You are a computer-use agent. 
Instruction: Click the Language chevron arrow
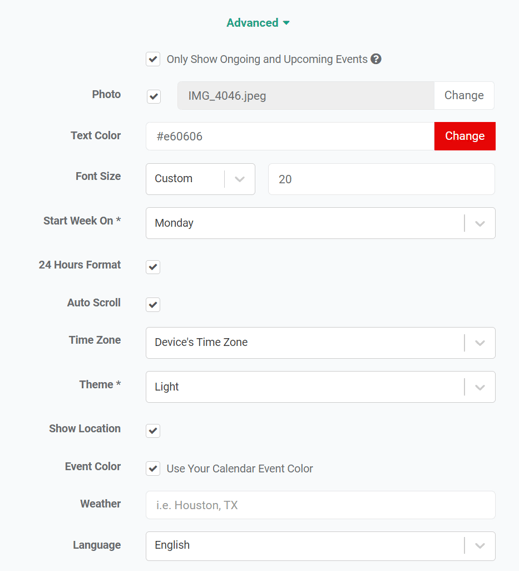[480, 546]
